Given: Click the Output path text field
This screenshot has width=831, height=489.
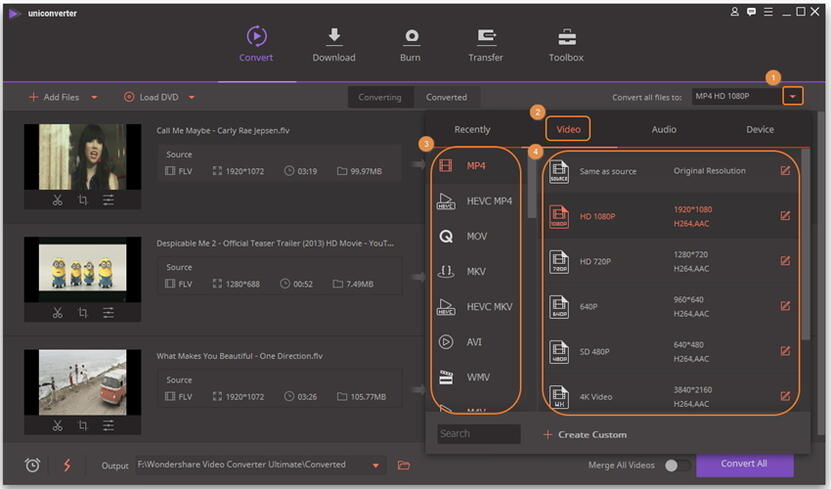Looking at the screenshot, I should click(252, 465).
